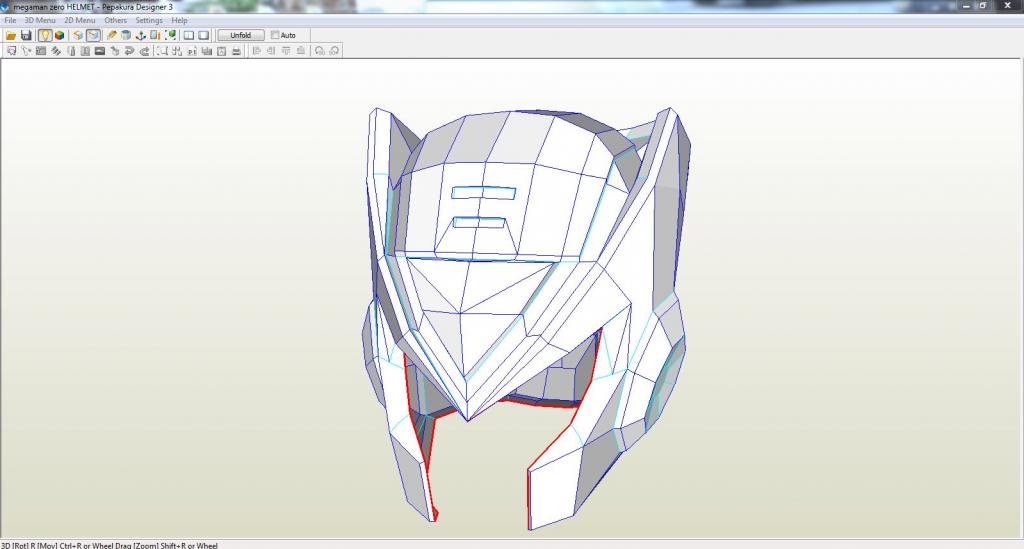Viewport: 1024px width, 549px height.
Task: Click the diagonal stripes flaps icon
Action: (x=56, y=51)
